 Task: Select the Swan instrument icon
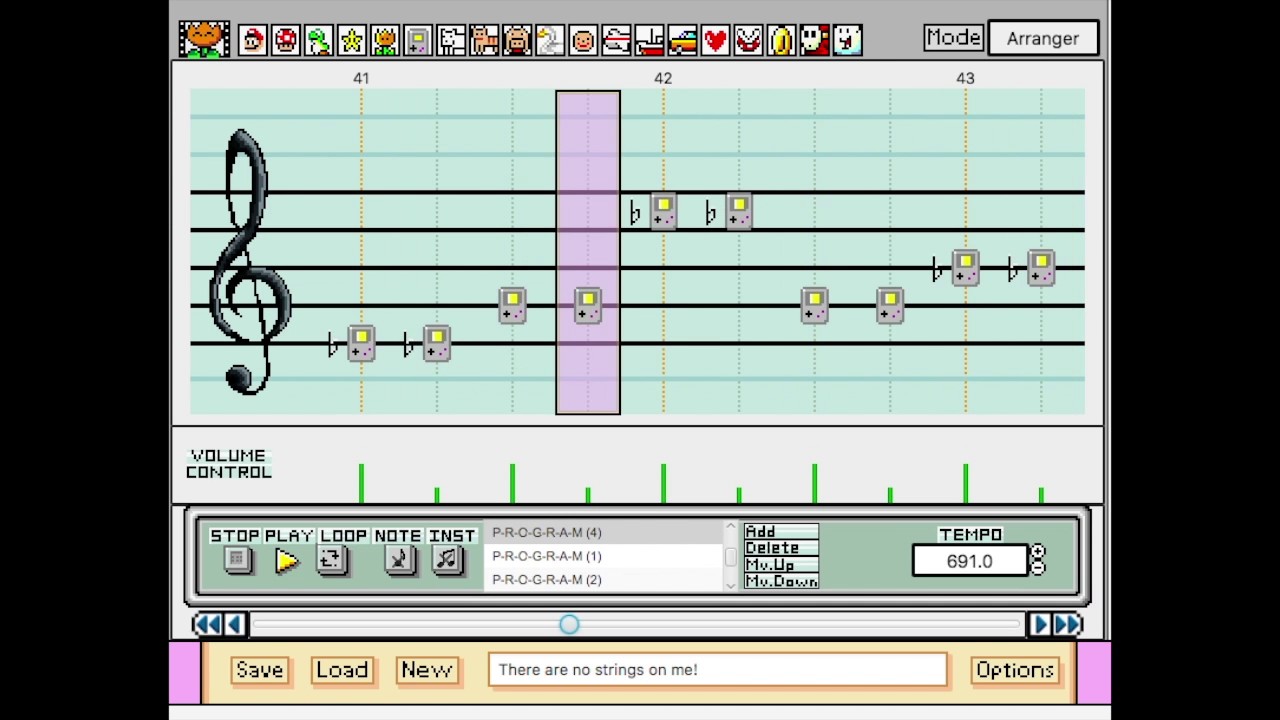click(550, 40)
